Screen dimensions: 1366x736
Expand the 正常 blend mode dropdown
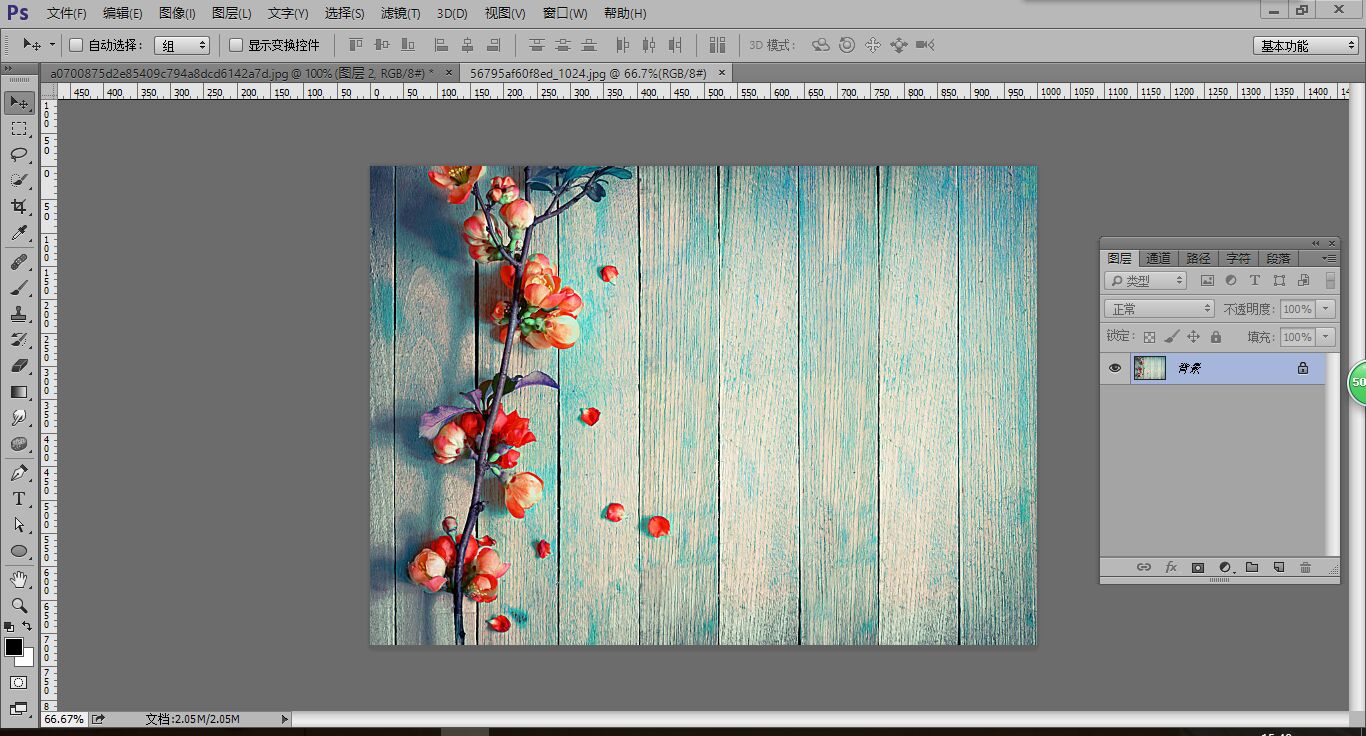coord(1159,309)
